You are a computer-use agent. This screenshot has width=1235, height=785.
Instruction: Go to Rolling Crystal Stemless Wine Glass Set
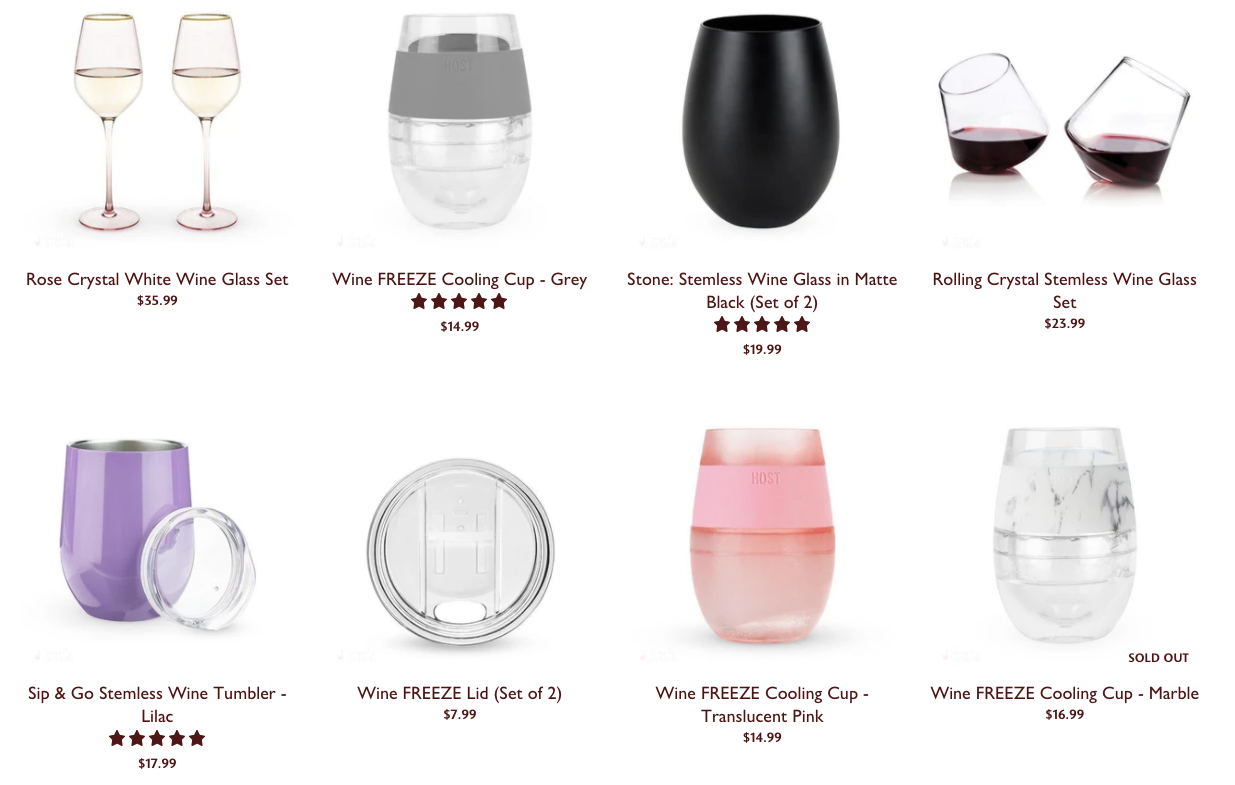point(1064,290)
